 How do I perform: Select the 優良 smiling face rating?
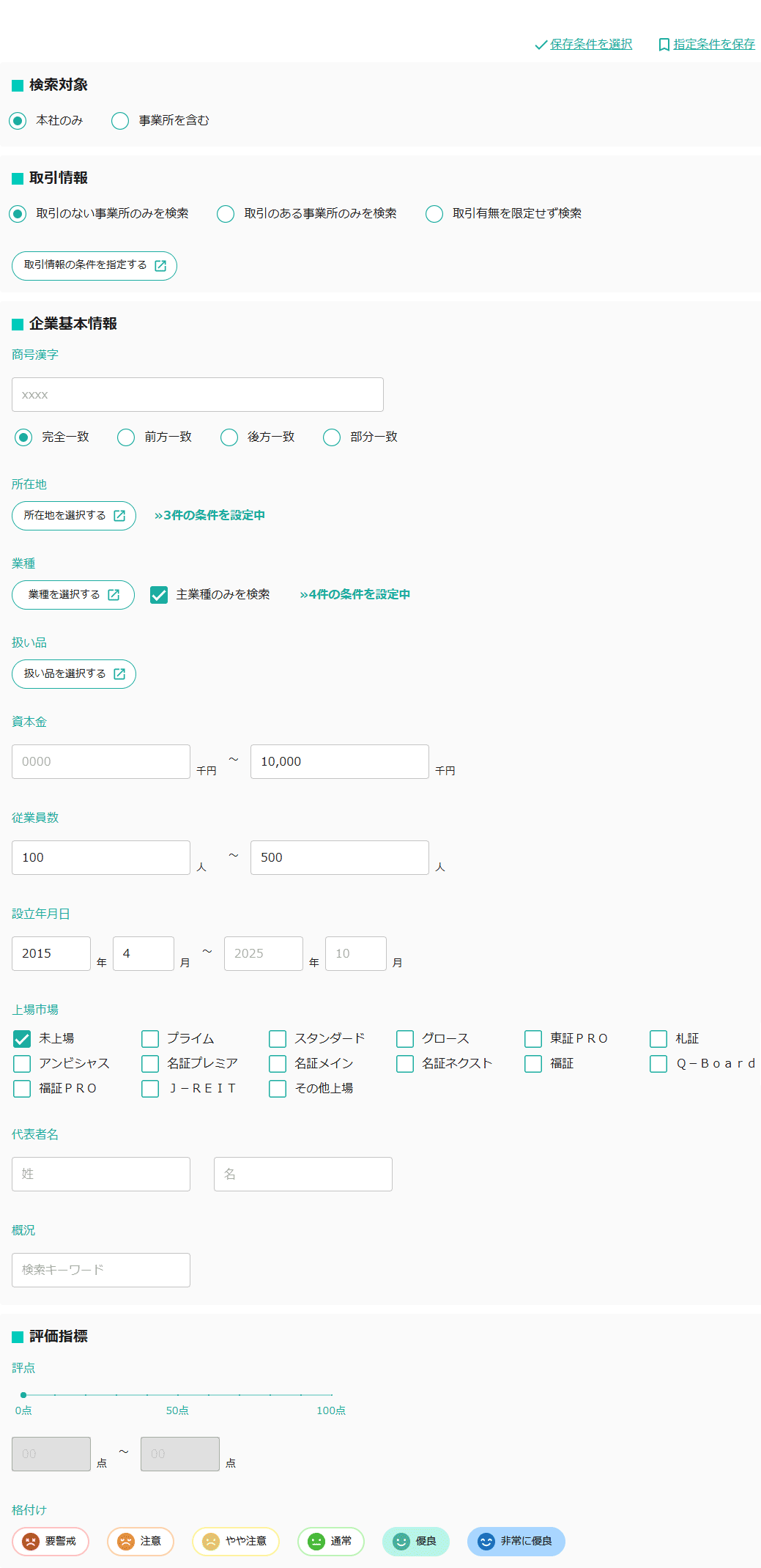click(x=401, y=1541)
